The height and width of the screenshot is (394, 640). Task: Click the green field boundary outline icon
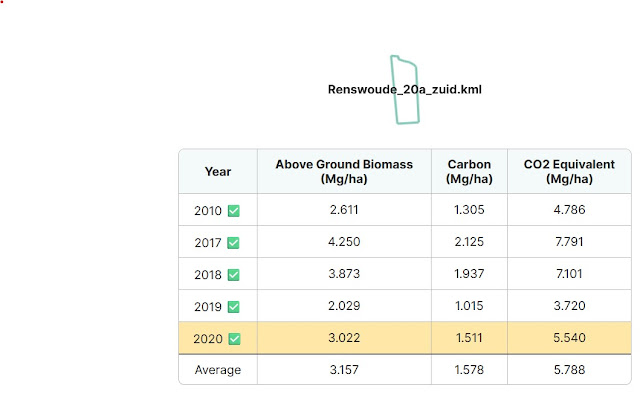(x=405, y=89)
